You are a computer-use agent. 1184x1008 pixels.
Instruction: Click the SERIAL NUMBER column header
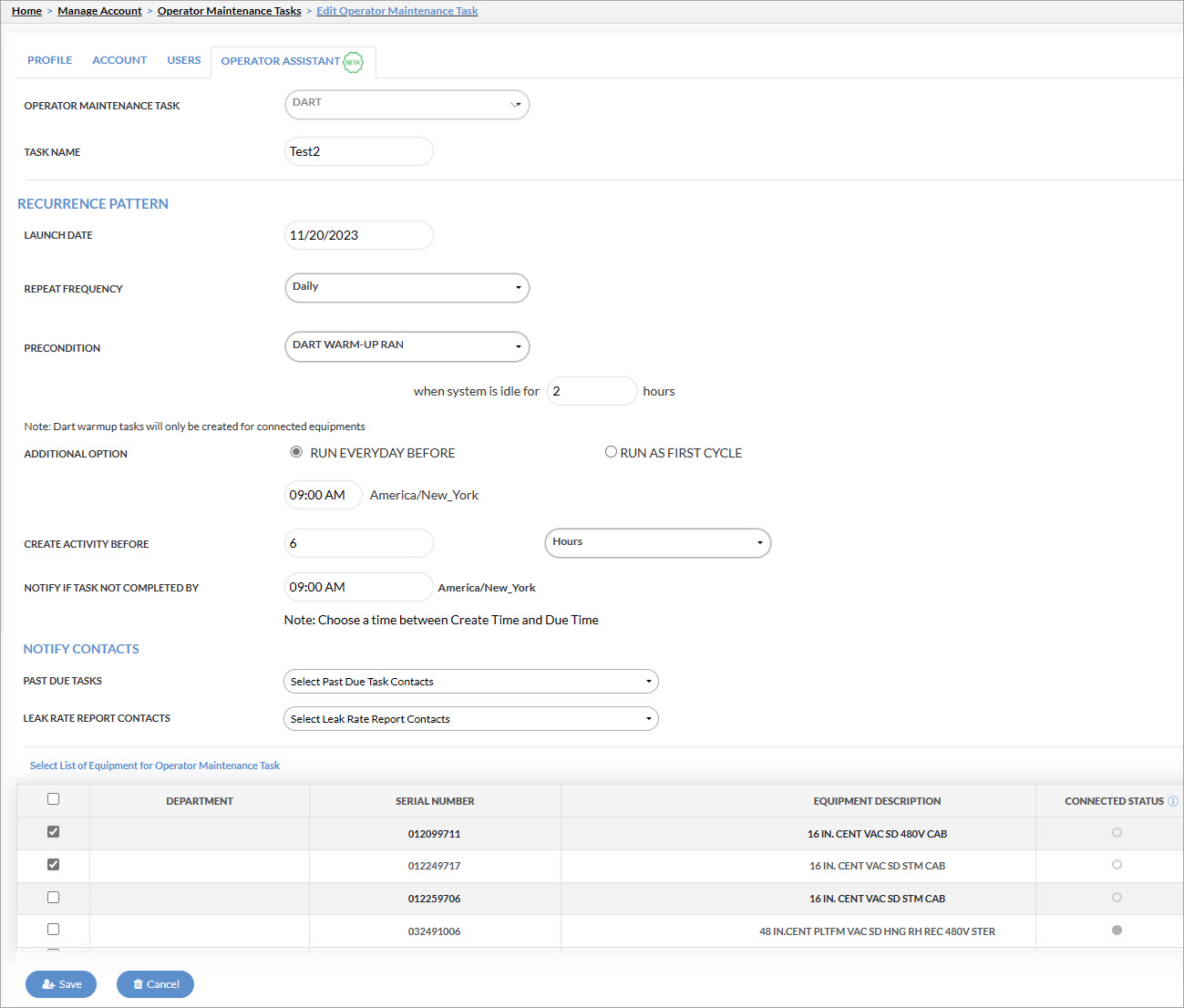(435, 801)
